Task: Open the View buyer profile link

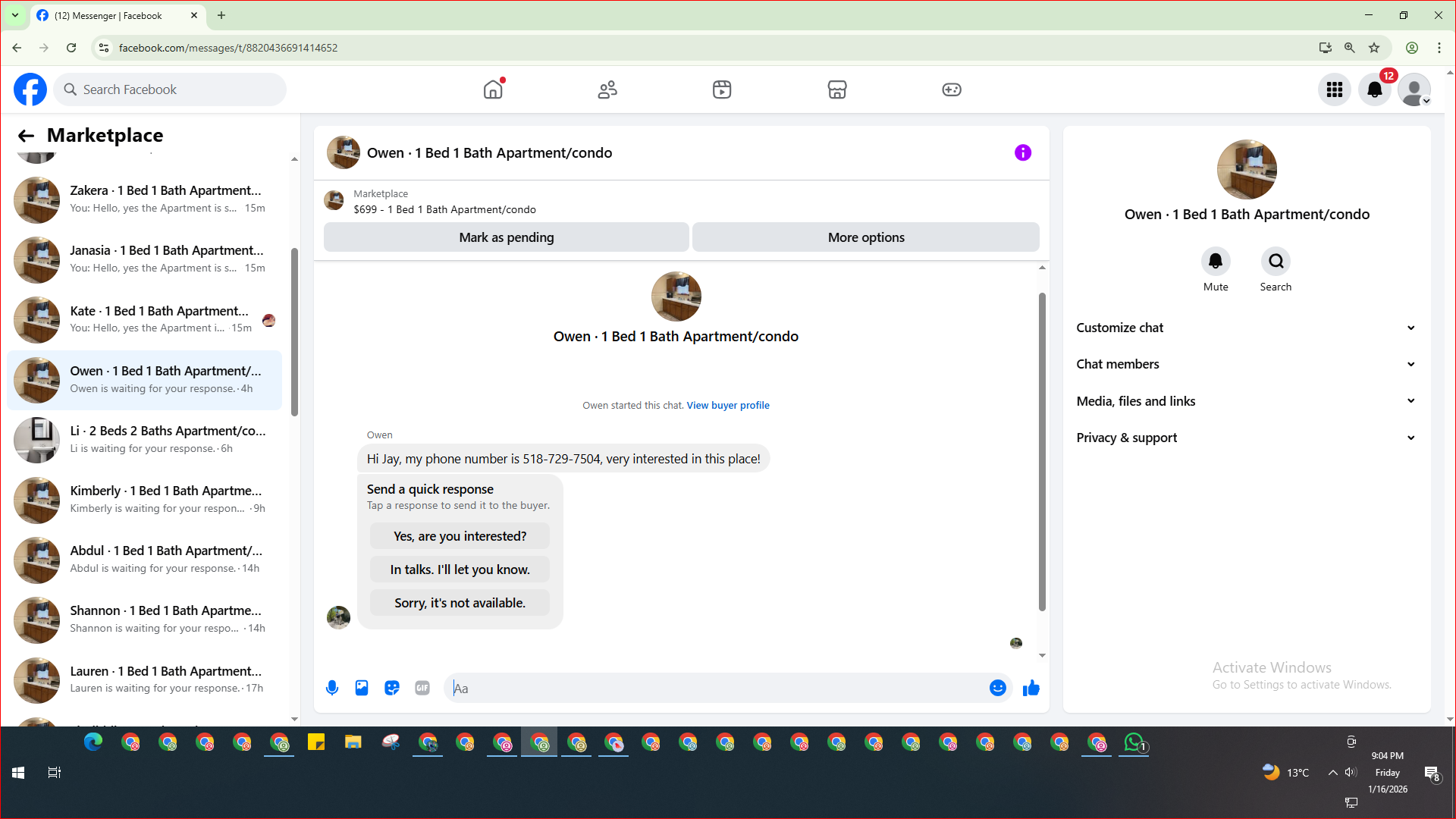Action: (x=727, y=406)
